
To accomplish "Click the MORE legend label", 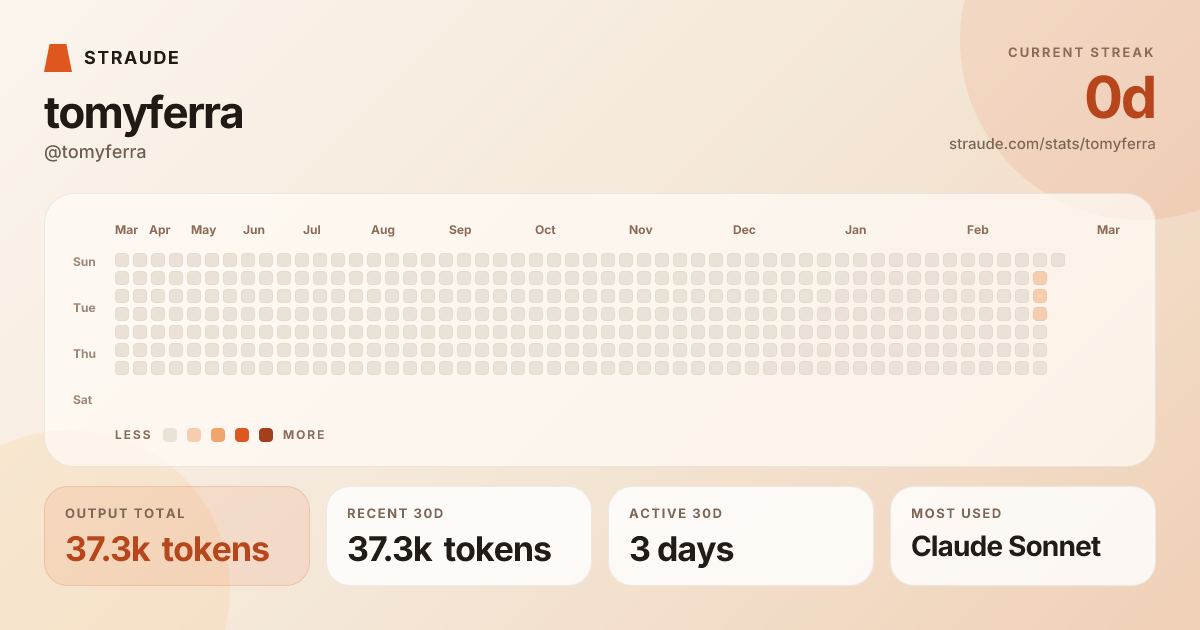I will (304, 435).
